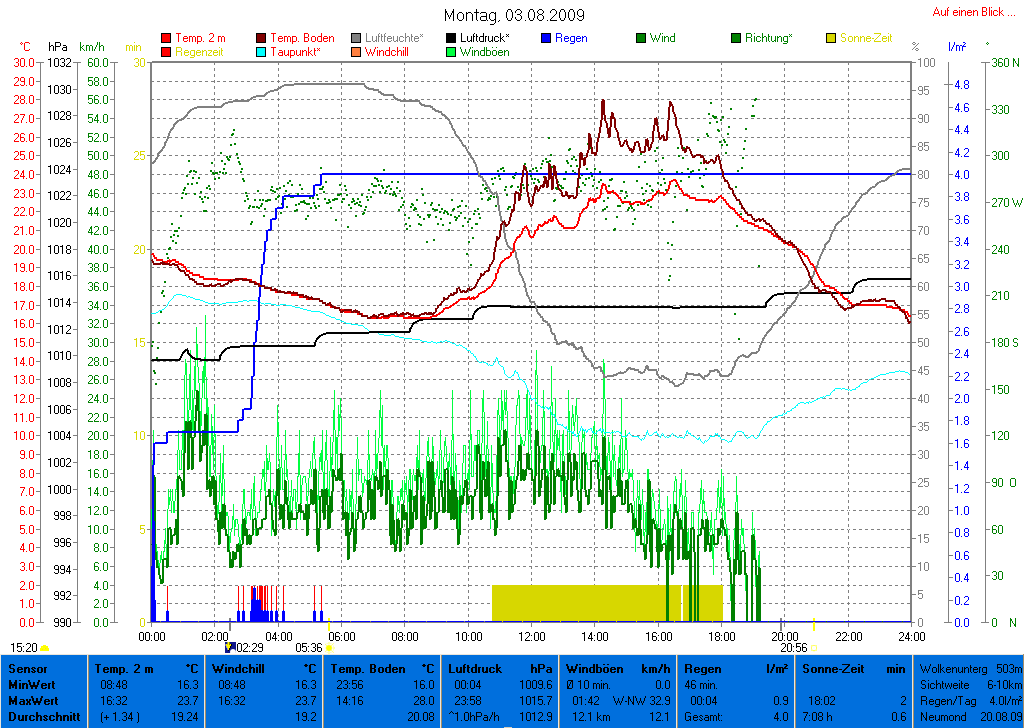
Task: Toggle the blue Regen legend box
Action: [x=545, y=39]
